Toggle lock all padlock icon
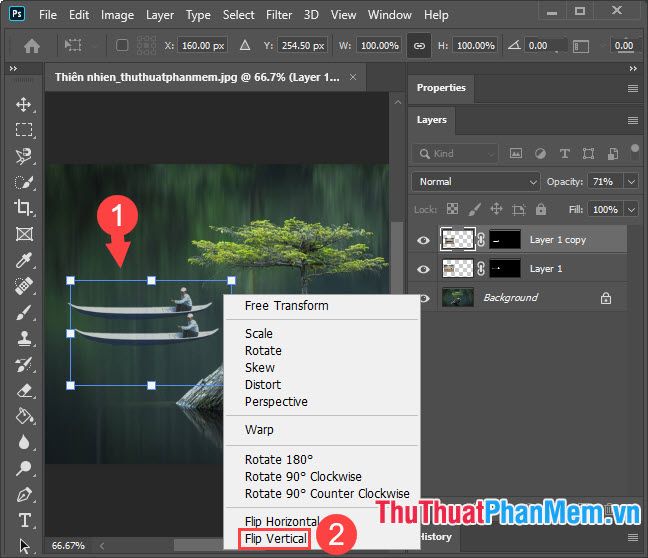 (x=541, y=209)
